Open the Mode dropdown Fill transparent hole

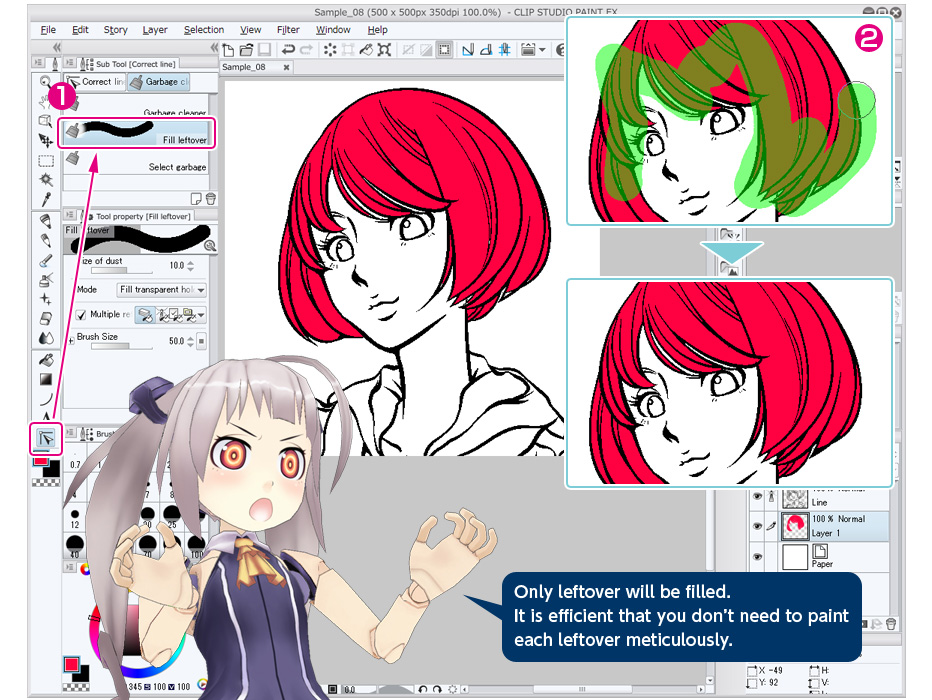click(x=162, y=290)
